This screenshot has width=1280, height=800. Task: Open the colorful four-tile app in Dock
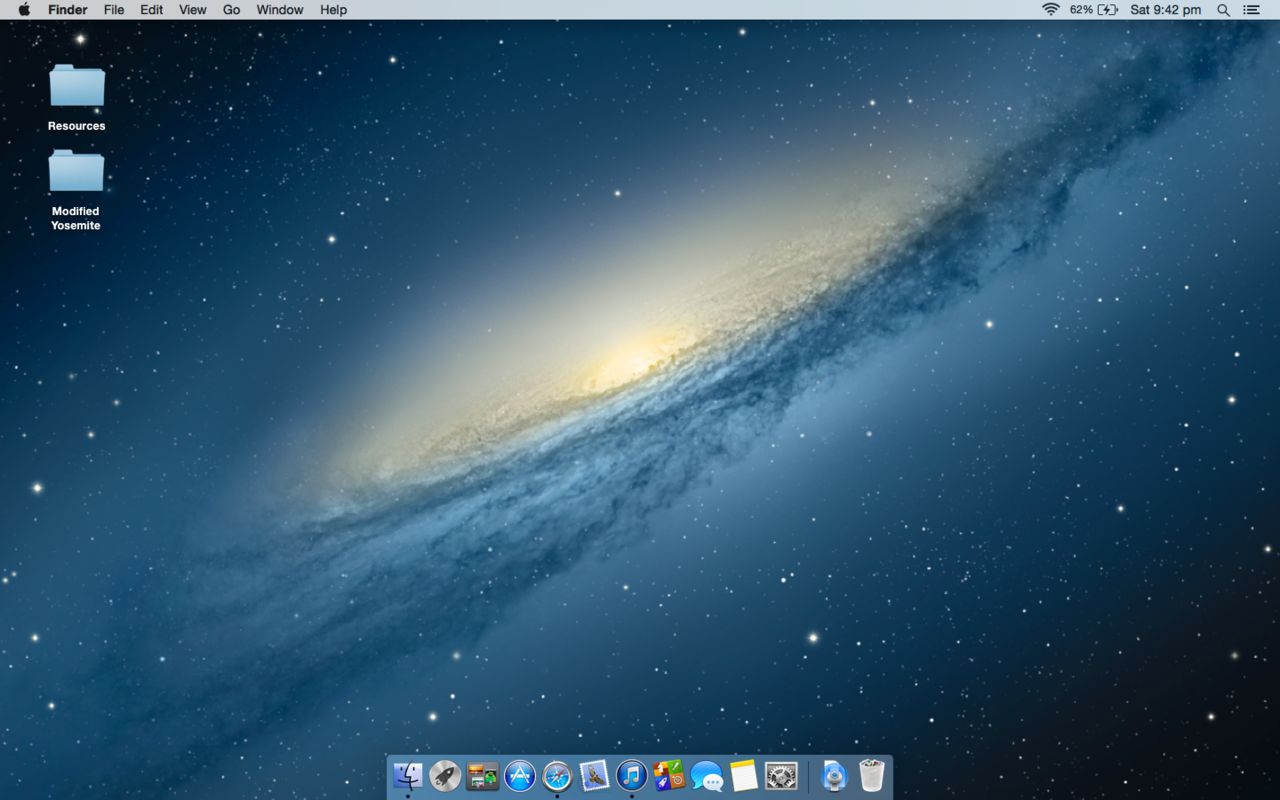click(669, 775)
